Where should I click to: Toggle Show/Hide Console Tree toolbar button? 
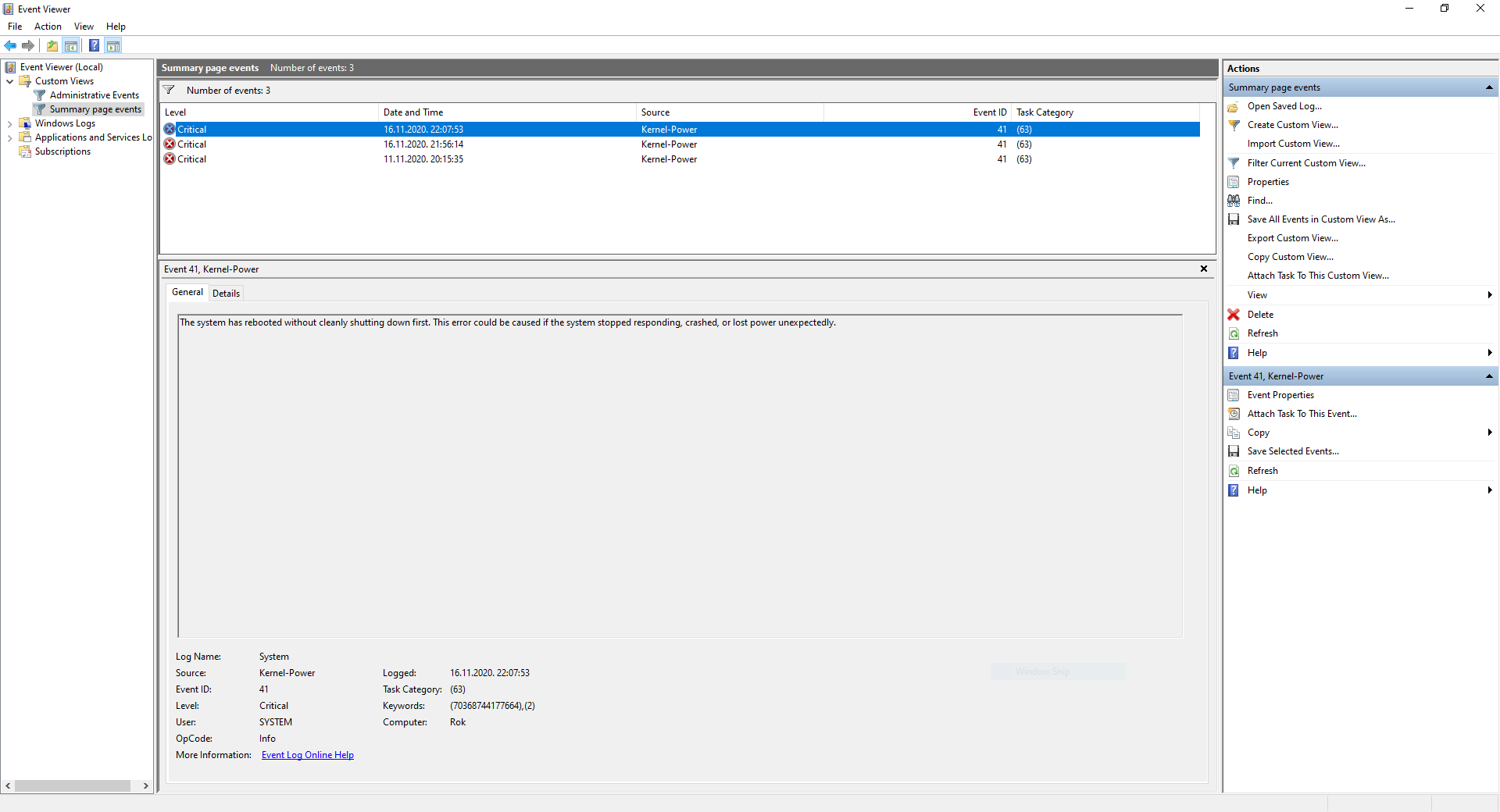coord(71,45)
